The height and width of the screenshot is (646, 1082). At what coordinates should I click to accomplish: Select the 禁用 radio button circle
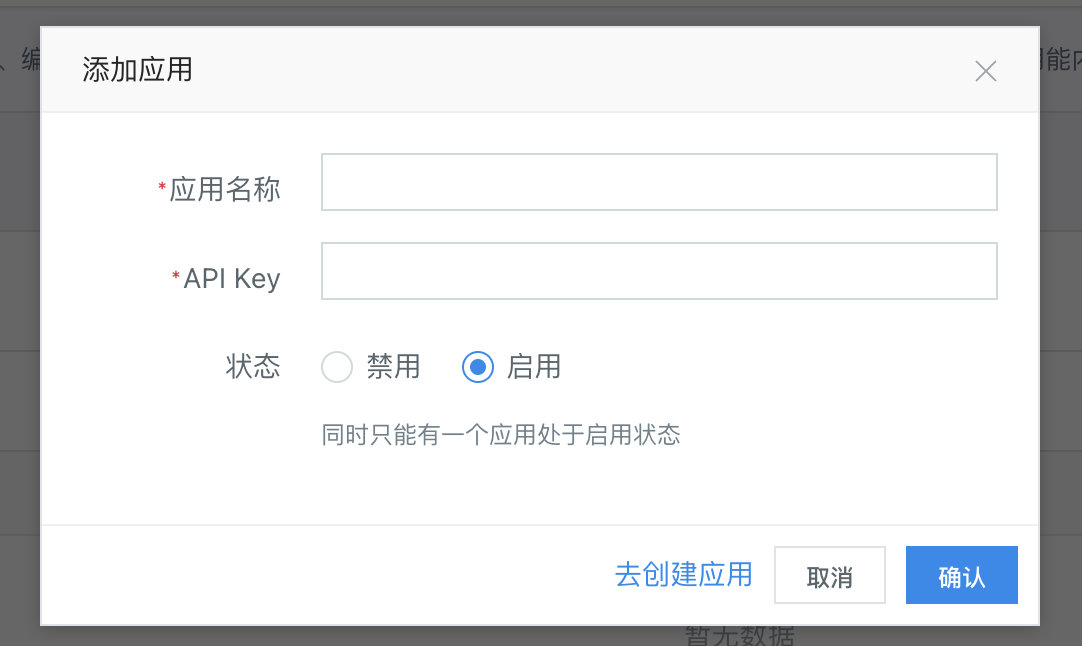point(337,367)
